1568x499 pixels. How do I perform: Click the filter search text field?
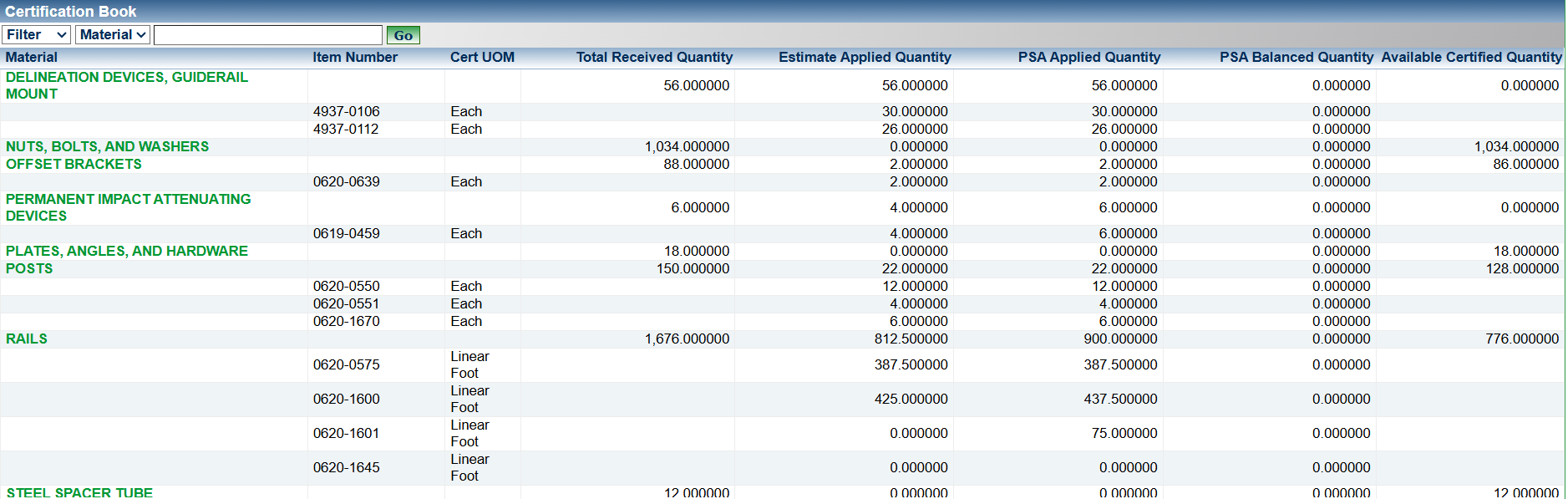268,34
